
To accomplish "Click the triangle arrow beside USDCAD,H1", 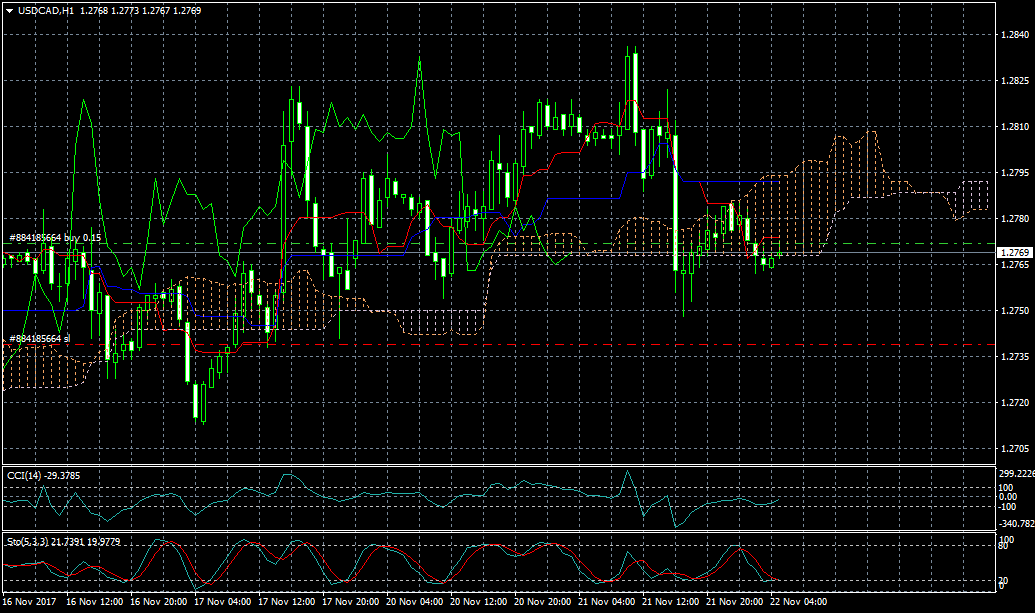I will tap(9, 10).
